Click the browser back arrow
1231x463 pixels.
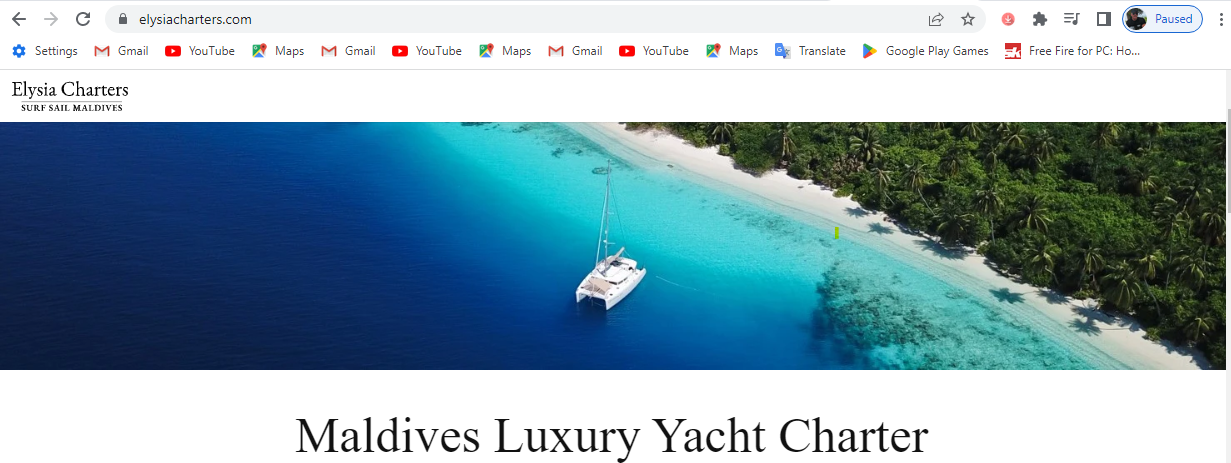point(19,19)
